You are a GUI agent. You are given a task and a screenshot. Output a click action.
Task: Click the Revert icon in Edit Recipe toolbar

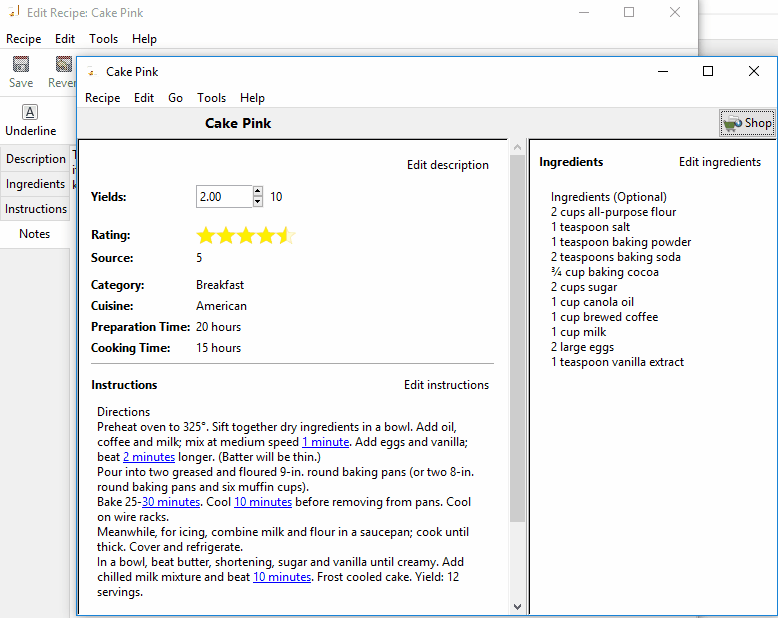(x=64, y=64)
